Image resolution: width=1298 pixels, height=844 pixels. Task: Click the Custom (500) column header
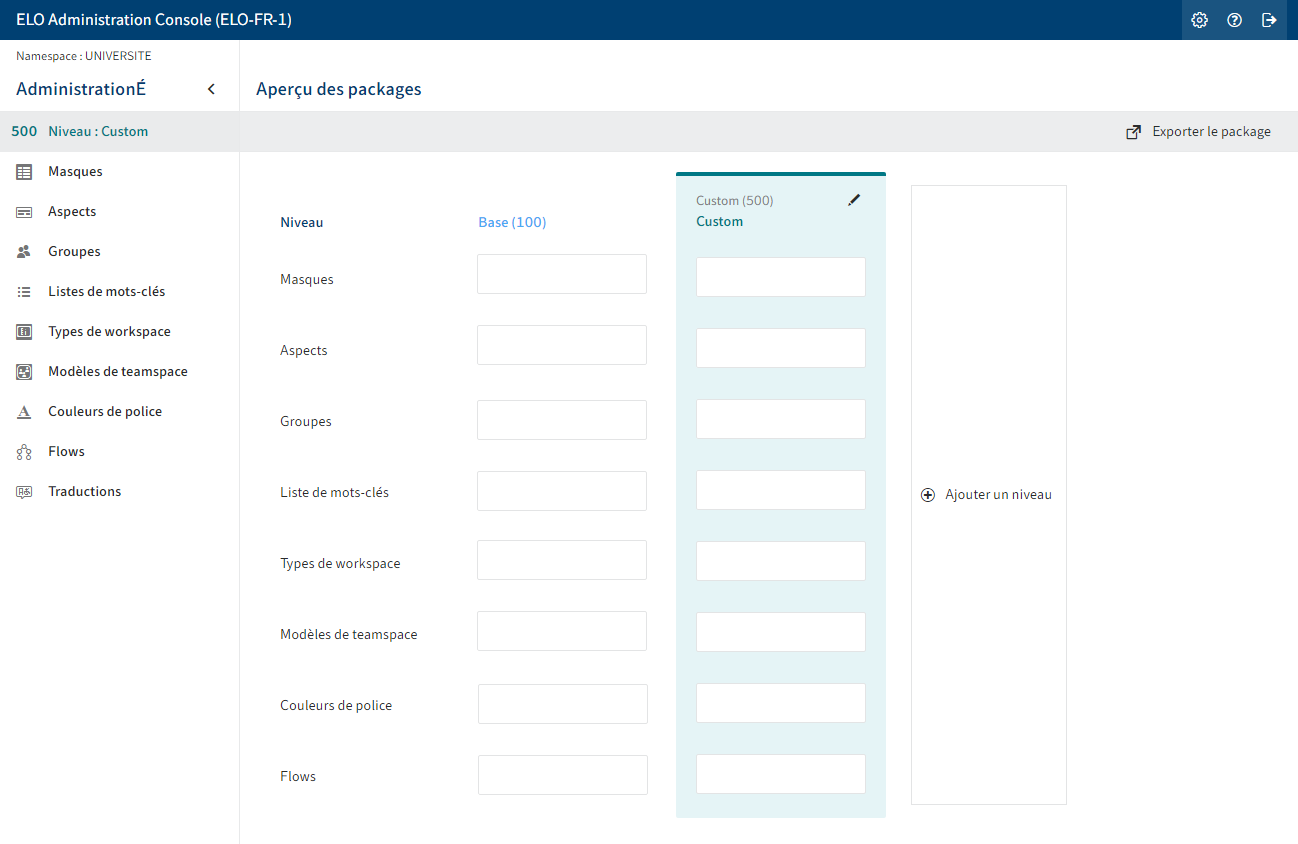tap(735, 200)
